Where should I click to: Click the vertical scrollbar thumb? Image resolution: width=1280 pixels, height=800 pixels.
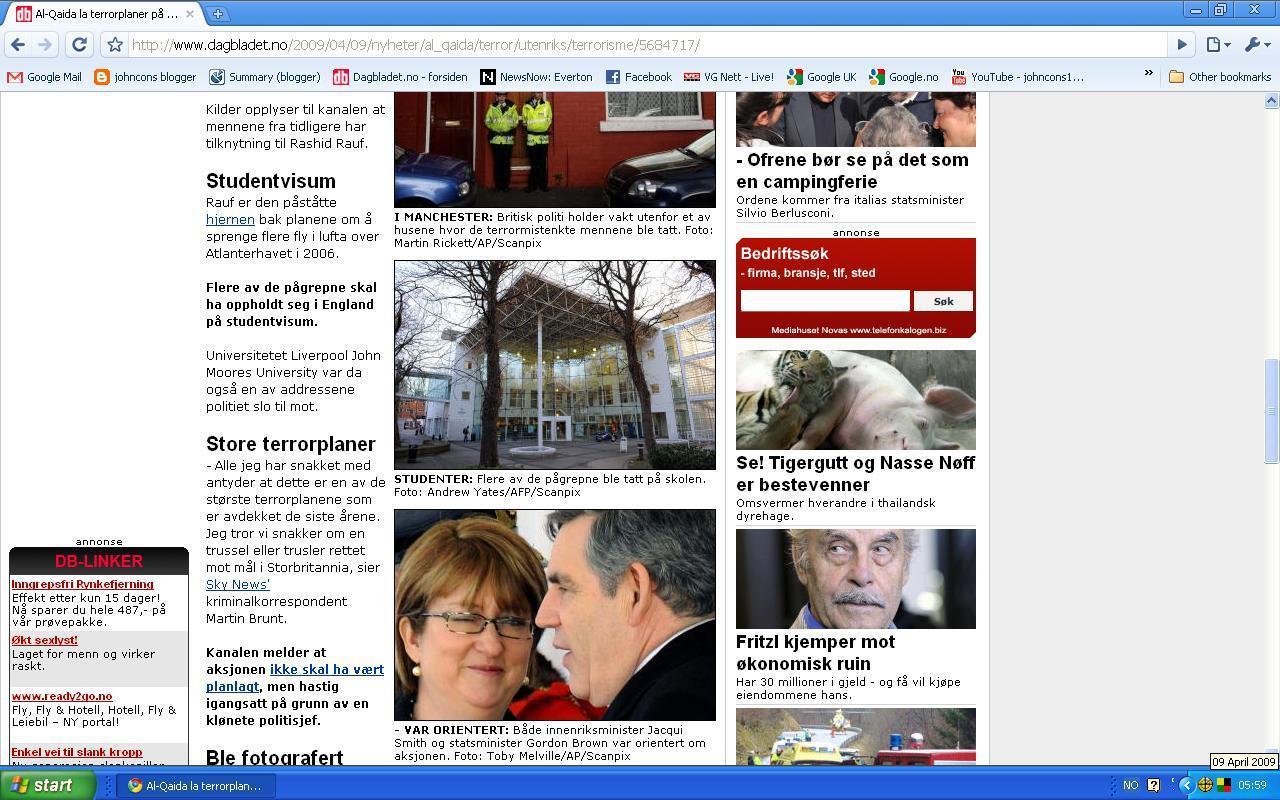click(x=1272, y=410)
